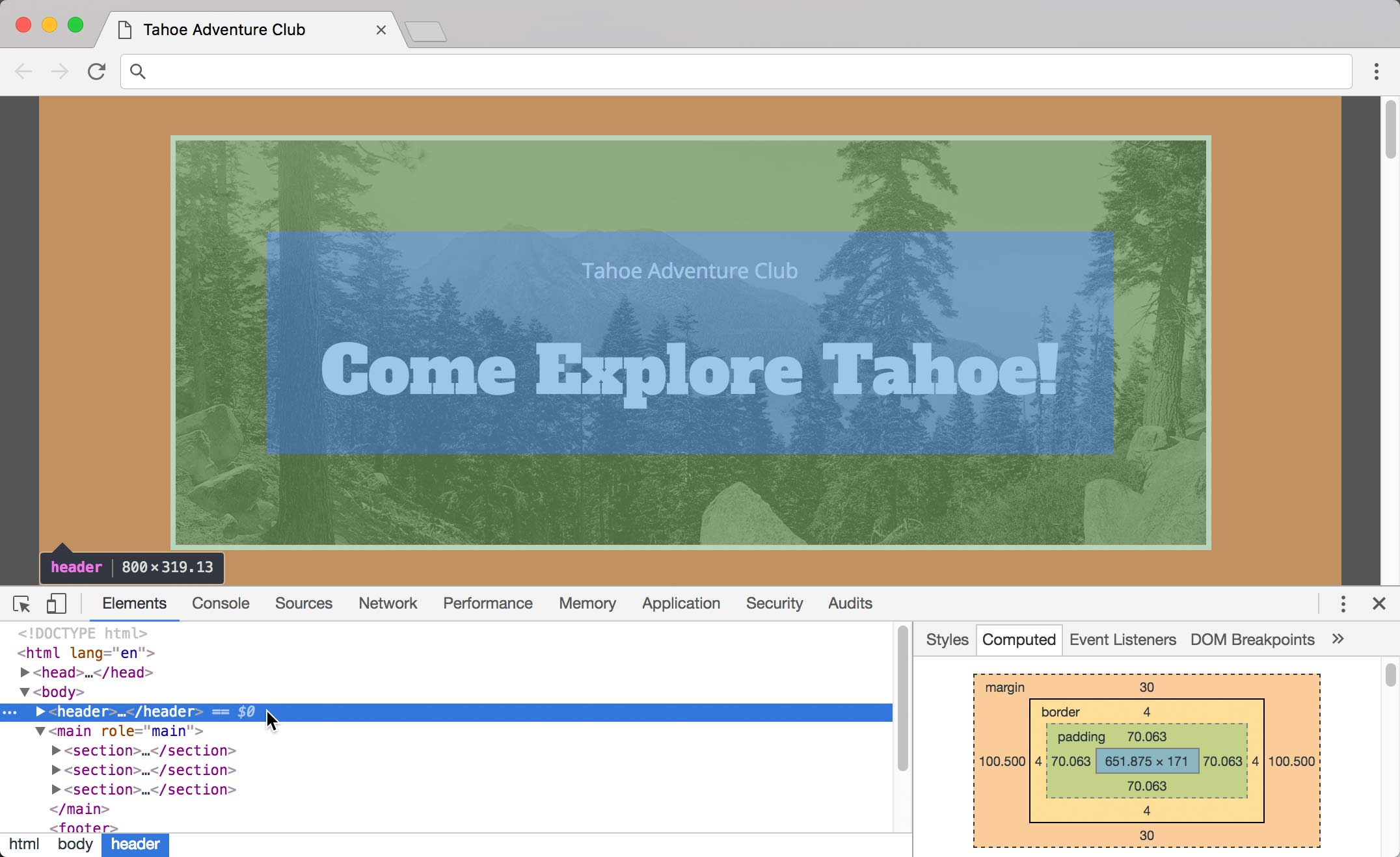The image size is (1400, 857).
Task: Show more sidebar tabs with the chevron
Action: 1338,639
